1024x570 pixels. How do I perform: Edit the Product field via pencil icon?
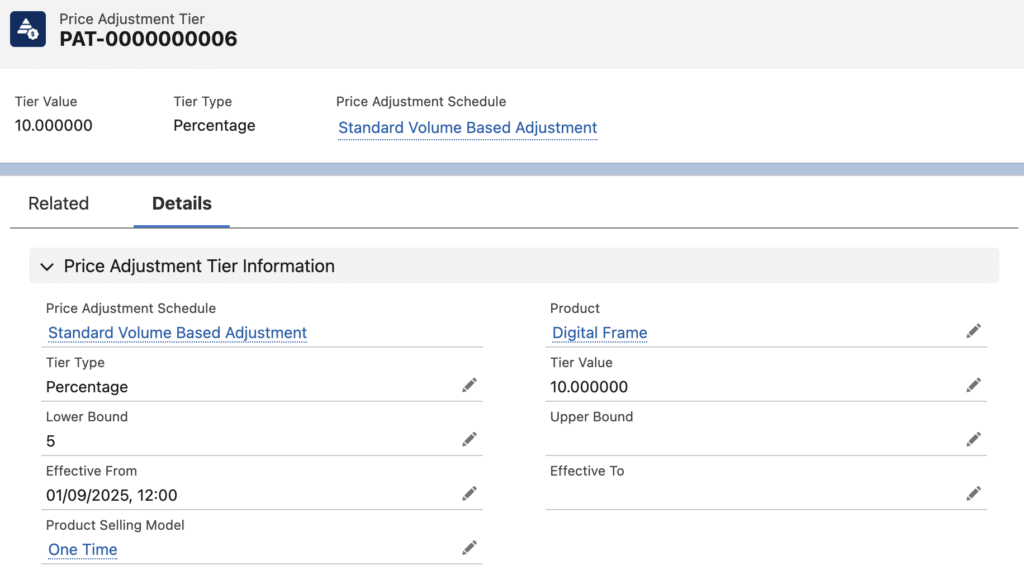tap(973, 331)
